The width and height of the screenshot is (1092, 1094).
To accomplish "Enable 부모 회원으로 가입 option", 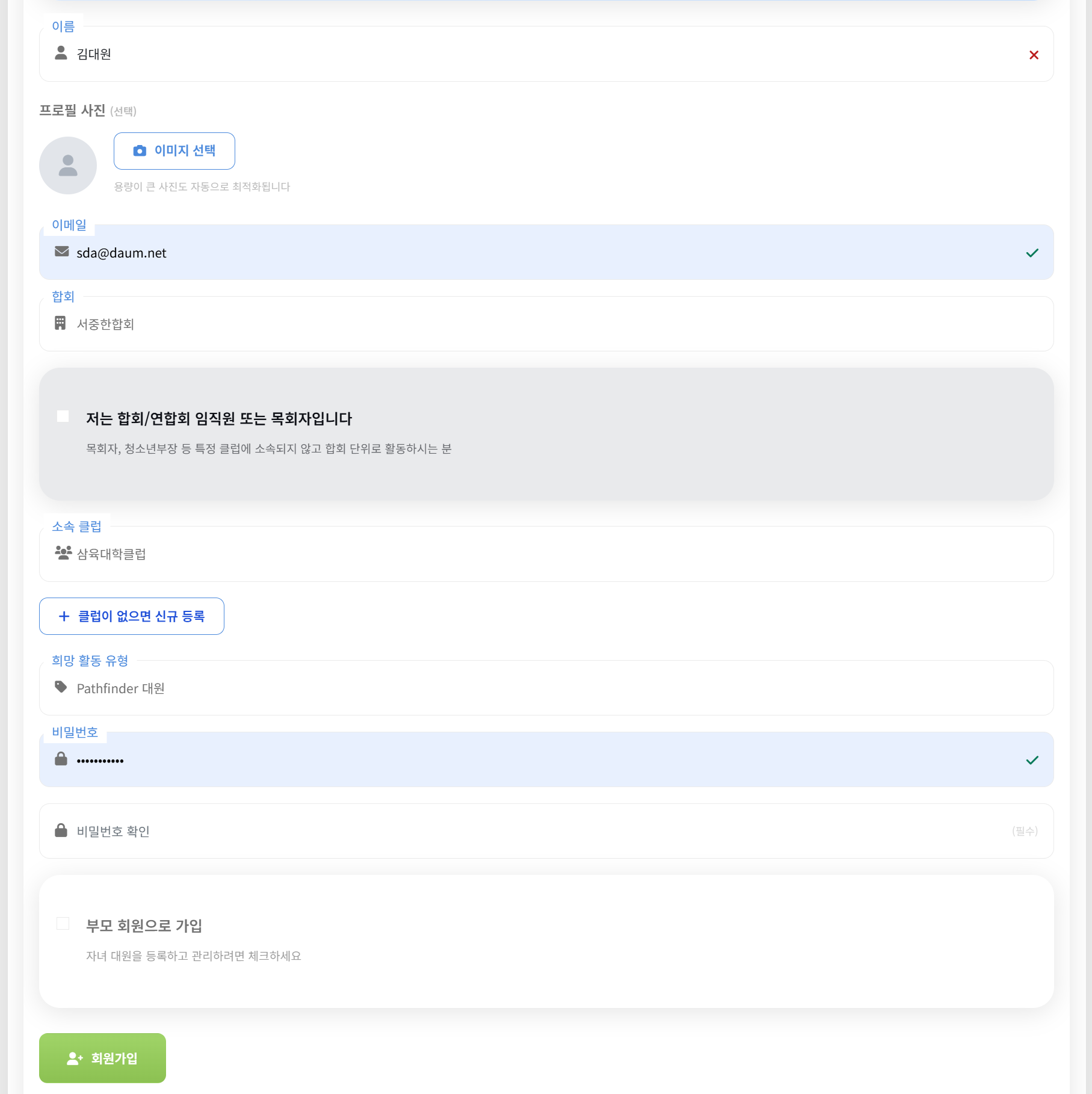I will (63, 924).
